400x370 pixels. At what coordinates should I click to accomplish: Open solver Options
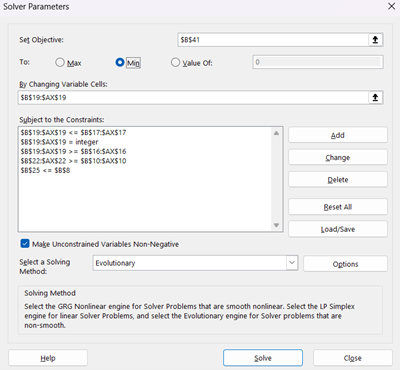(345, 264)
